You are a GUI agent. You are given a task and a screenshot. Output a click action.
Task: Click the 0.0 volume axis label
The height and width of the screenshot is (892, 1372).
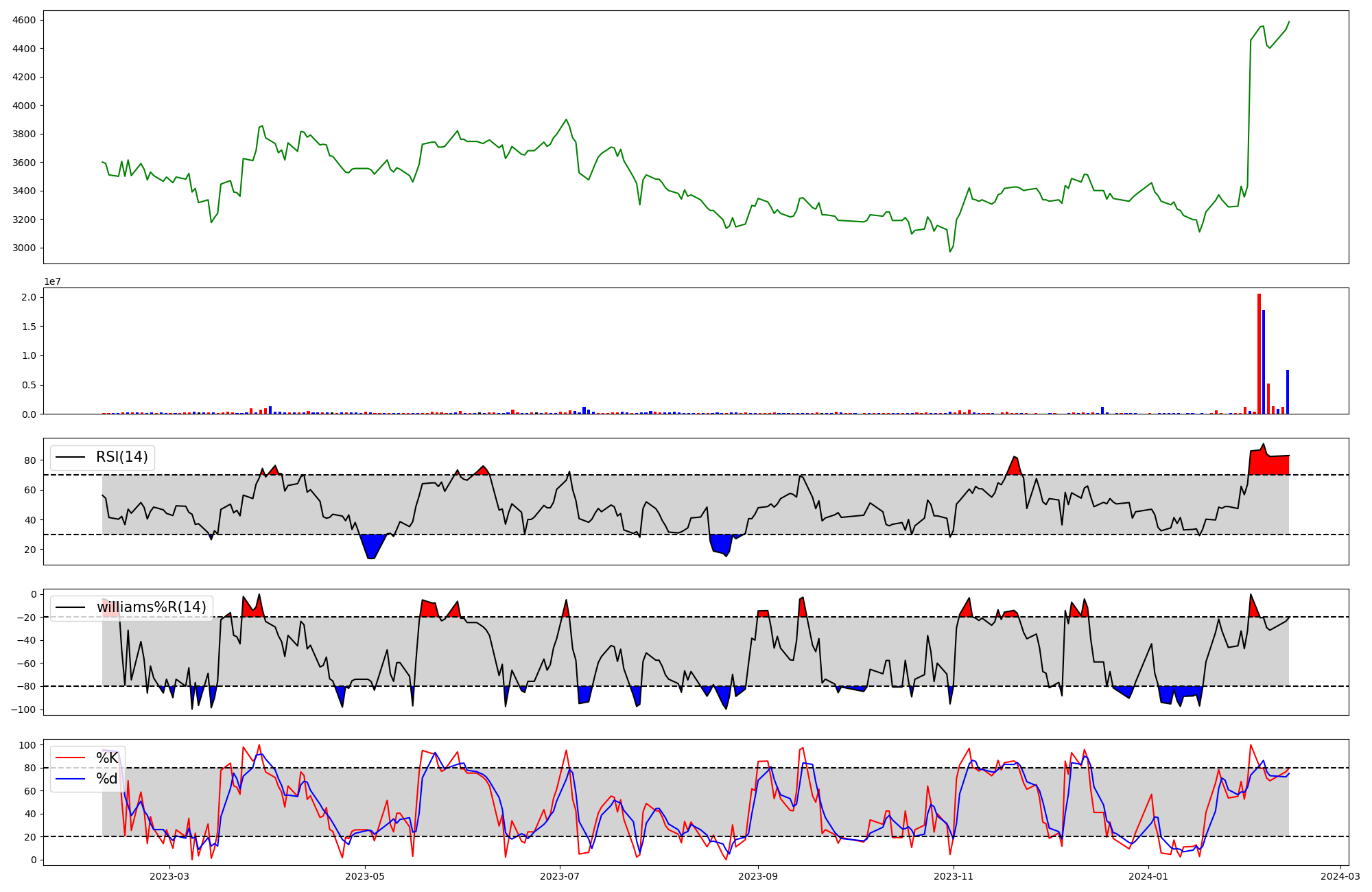tap(29, 414)
